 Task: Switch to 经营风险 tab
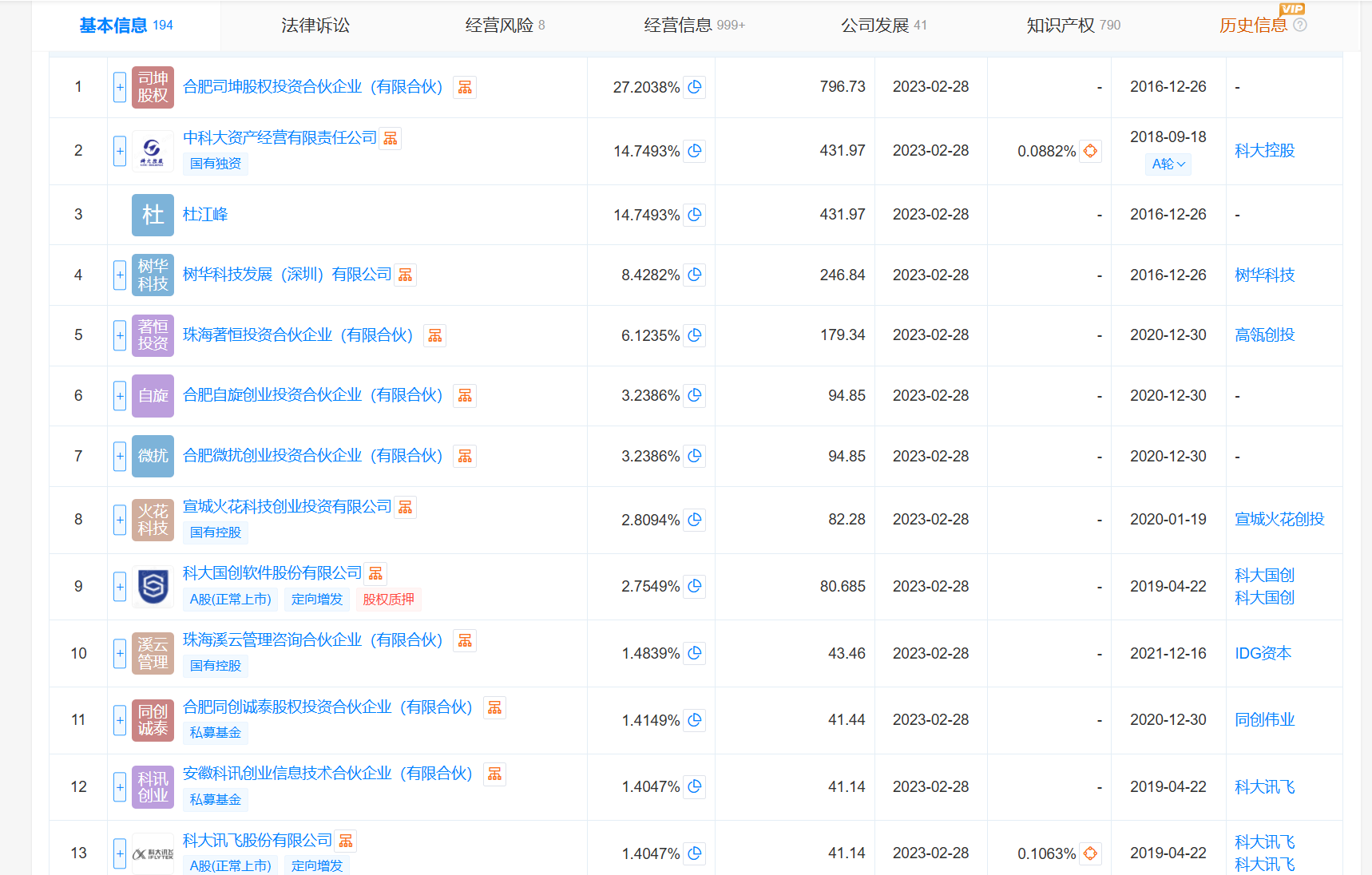click(x=505, y=26)
